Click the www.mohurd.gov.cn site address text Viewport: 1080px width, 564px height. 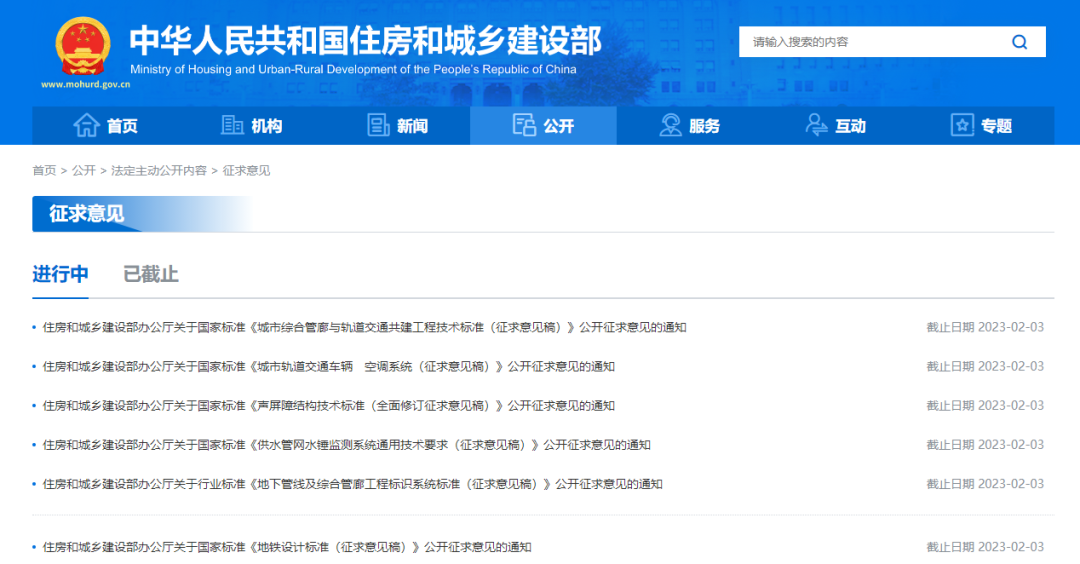coord(85,85)
